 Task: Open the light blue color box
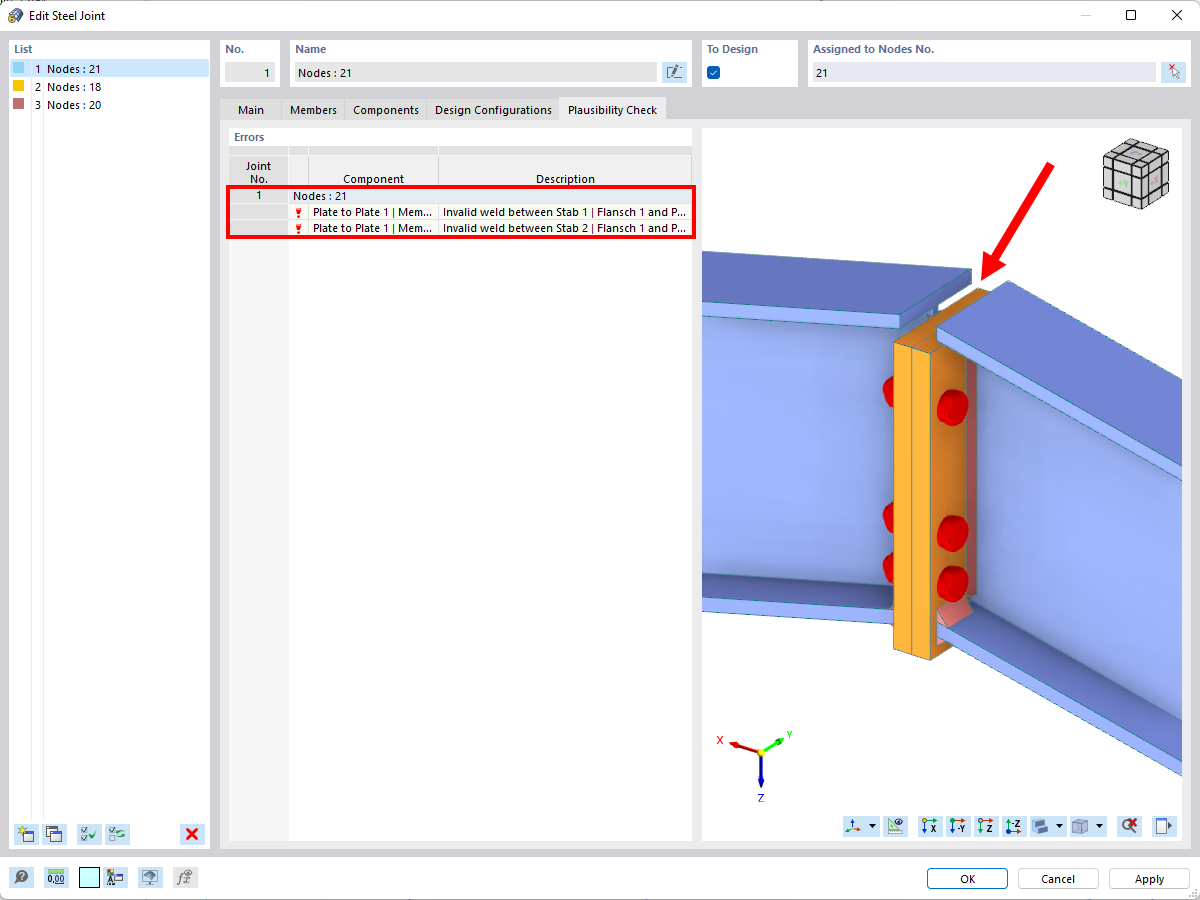tap(89, 877)
